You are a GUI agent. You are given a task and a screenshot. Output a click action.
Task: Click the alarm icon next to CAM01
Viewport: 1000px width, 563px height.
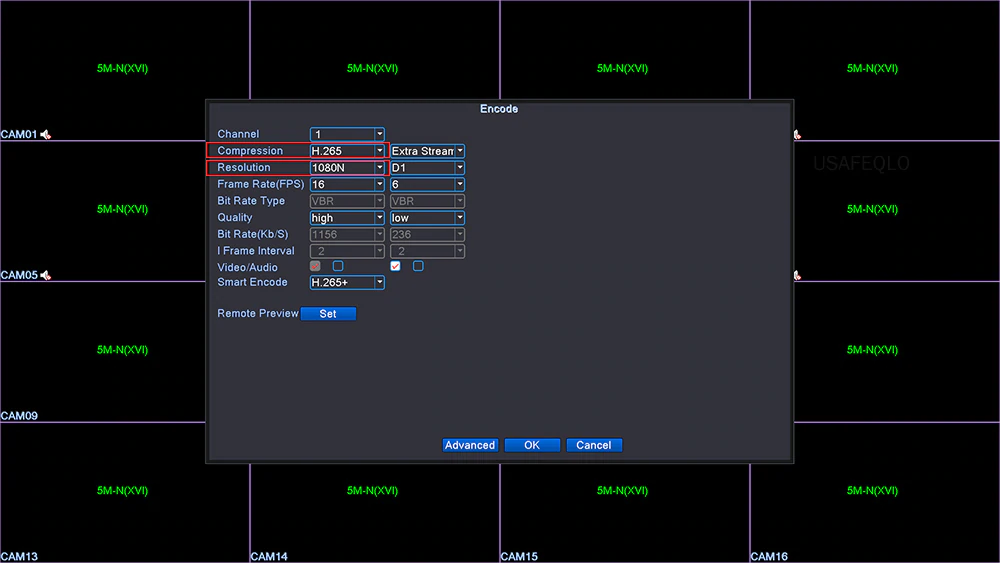(x=46, y=134)
